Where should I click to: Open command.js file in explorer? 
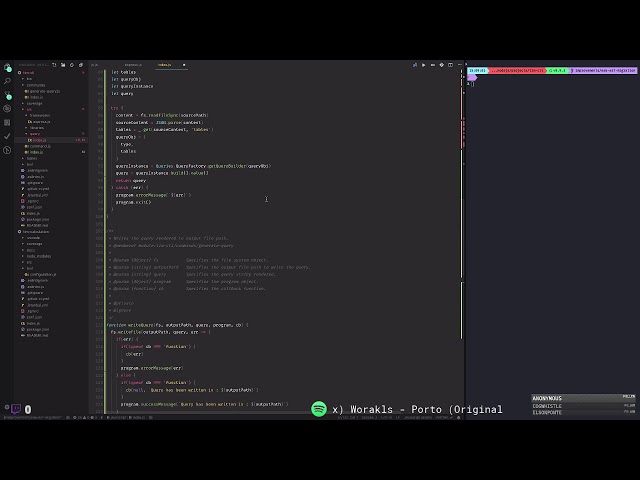[x=40, y=146]
